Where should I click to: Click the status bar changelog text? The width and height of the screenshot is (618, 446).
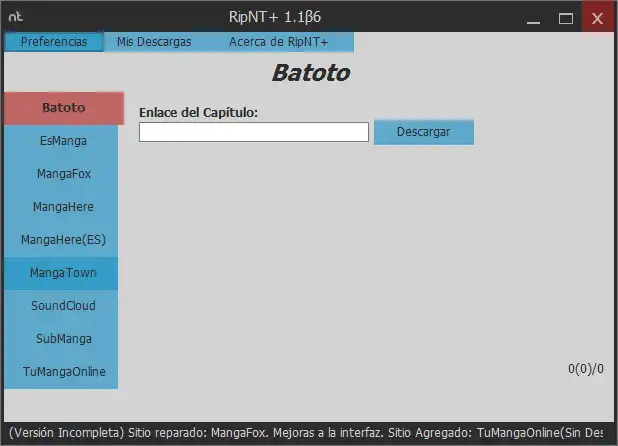pyautogui.click(x=306, y=433)
